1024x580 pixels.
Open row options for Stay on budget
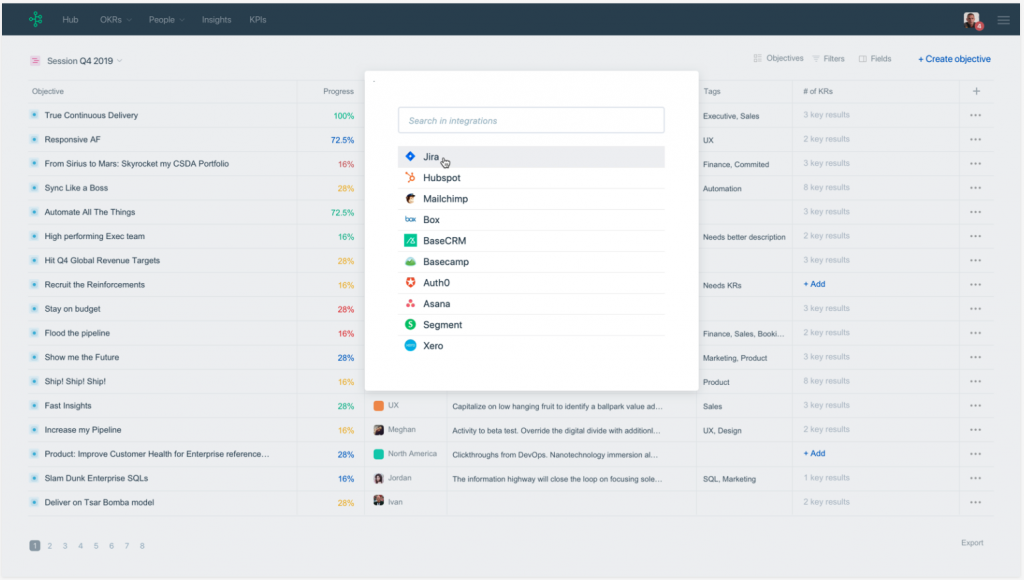click(976, 309)
